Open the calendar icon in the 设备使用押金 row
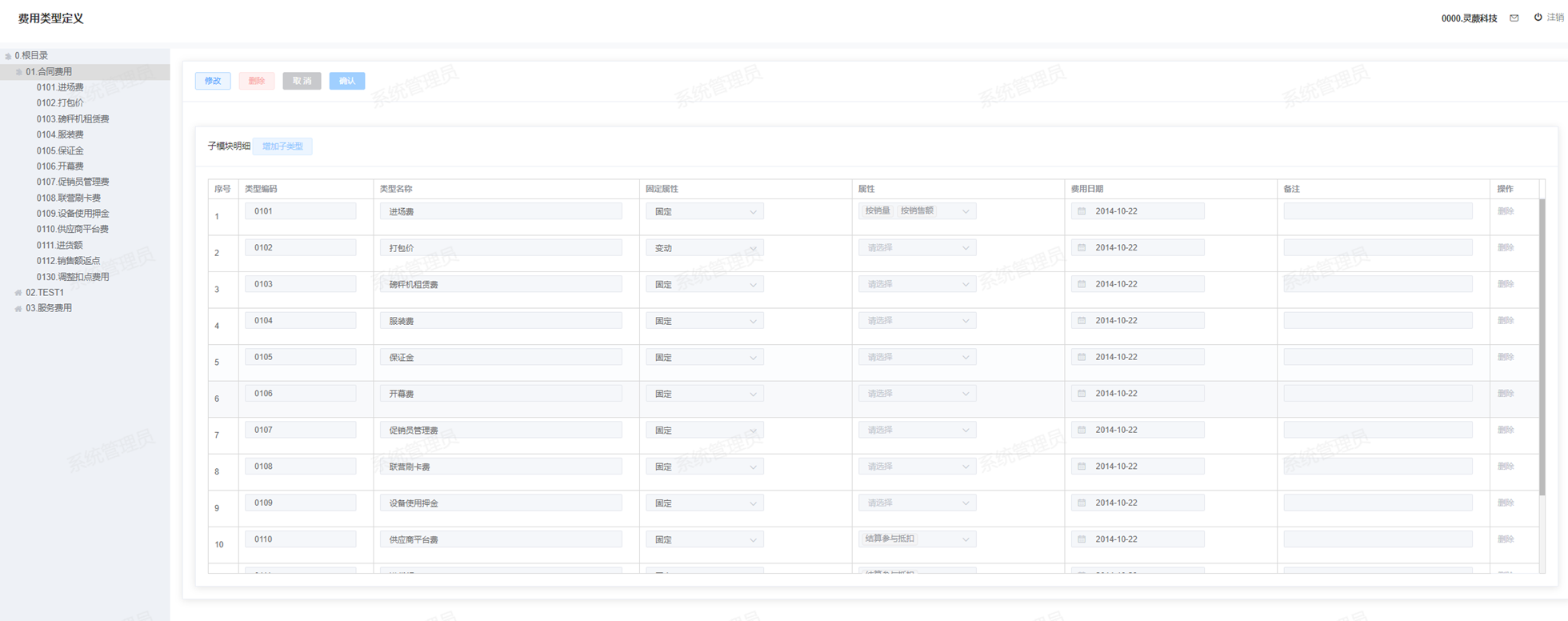 [1082, 503]
